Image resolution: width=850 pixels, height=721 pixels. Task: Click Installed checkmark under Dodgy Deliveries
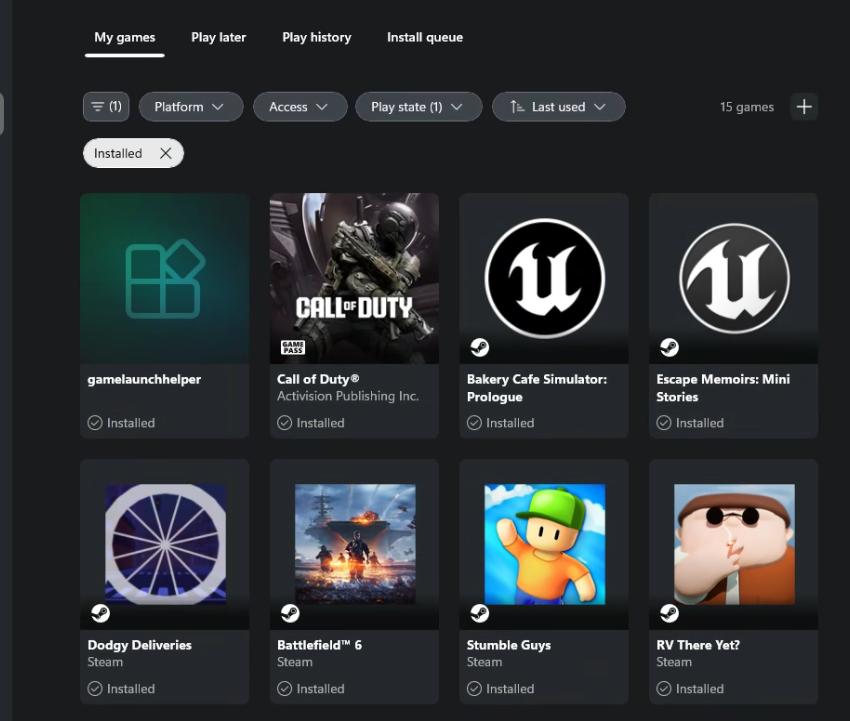pyautogui.click(x=95, y=689)
